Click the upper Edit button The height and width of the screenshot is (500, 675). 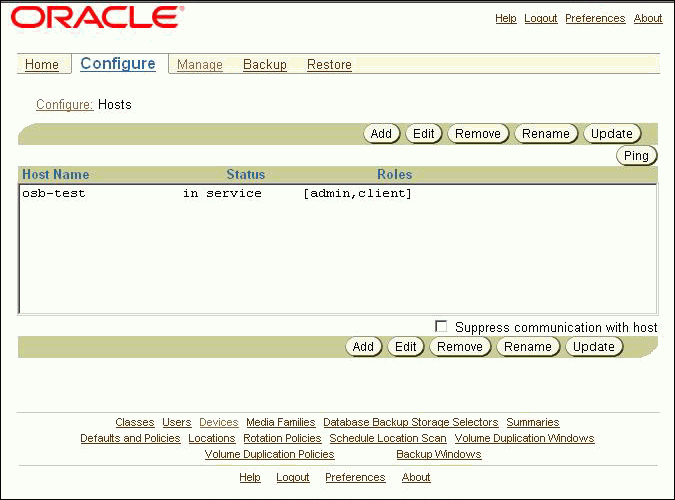tap(424, 134)
